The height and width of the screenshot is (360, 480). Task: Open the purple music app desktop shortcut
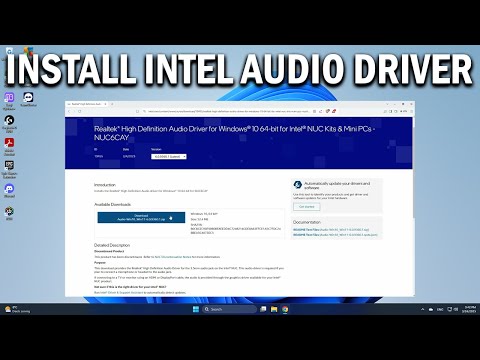9,101
